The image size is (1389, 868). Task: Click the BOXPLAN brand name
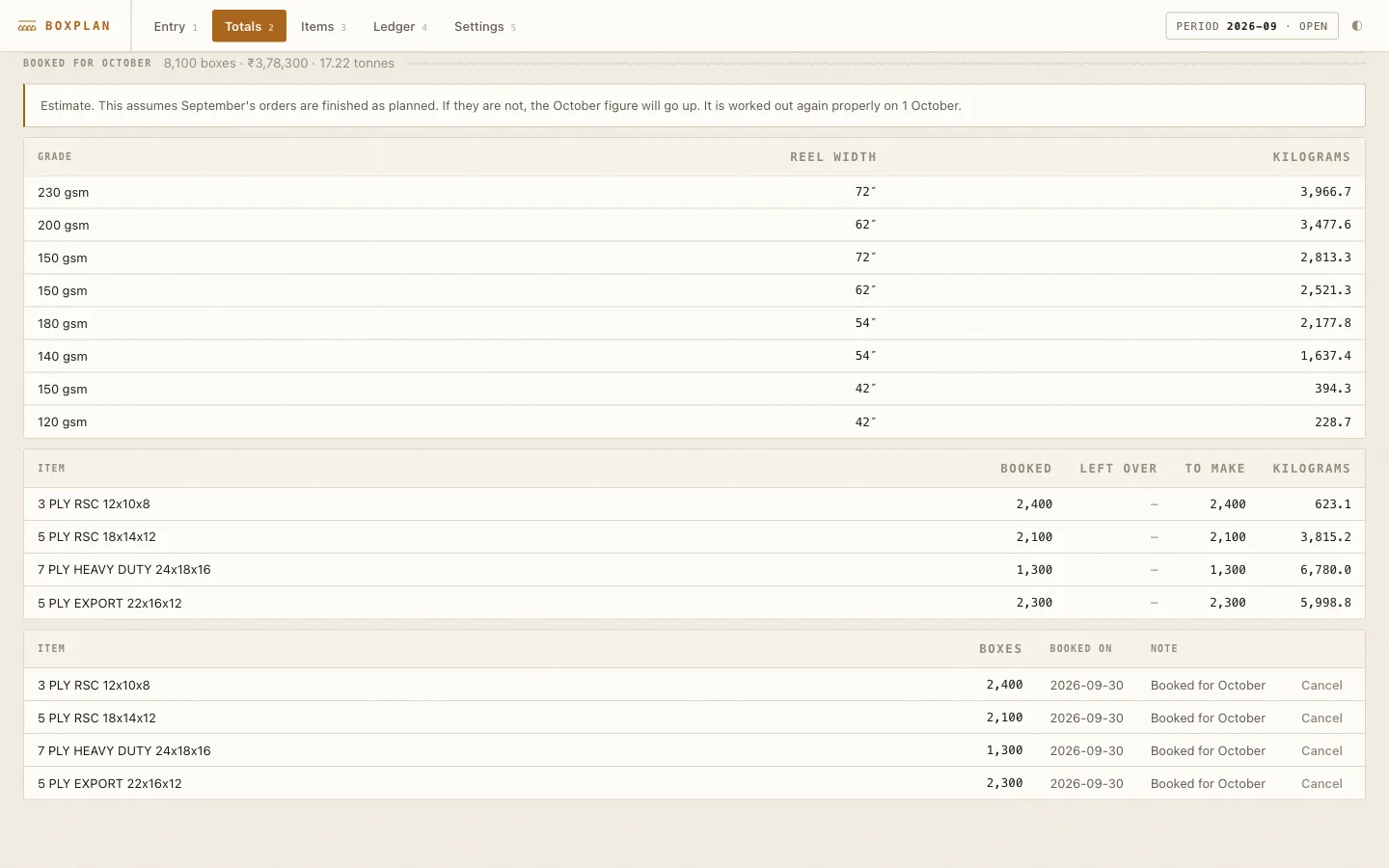tap(78, 26)
